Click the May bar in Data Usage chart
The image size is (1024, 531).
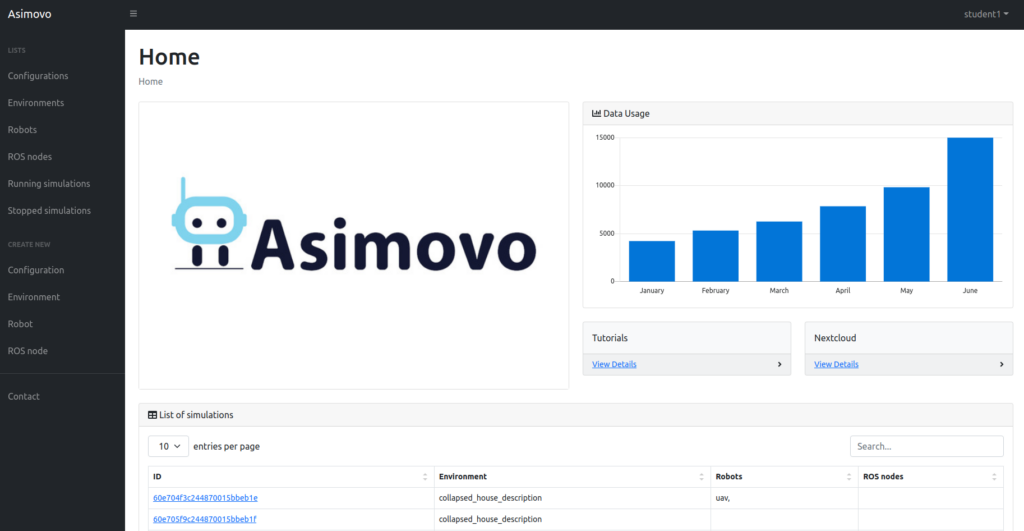point(906,234)
